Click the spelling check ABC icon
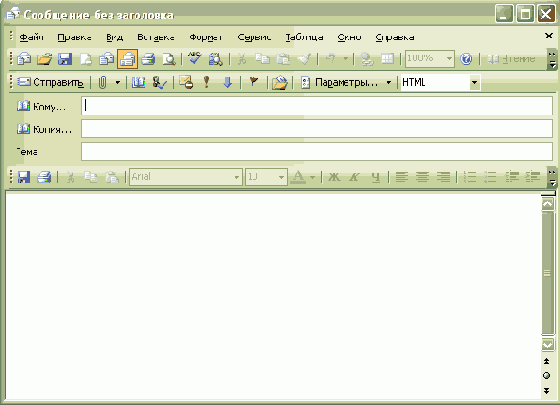Image resolution: width=560 pixels, height=405 pixels. point(195,59)
